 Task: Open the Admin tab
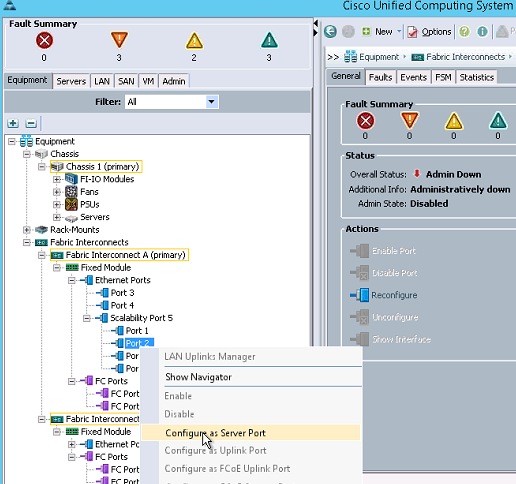pos(174,81)
